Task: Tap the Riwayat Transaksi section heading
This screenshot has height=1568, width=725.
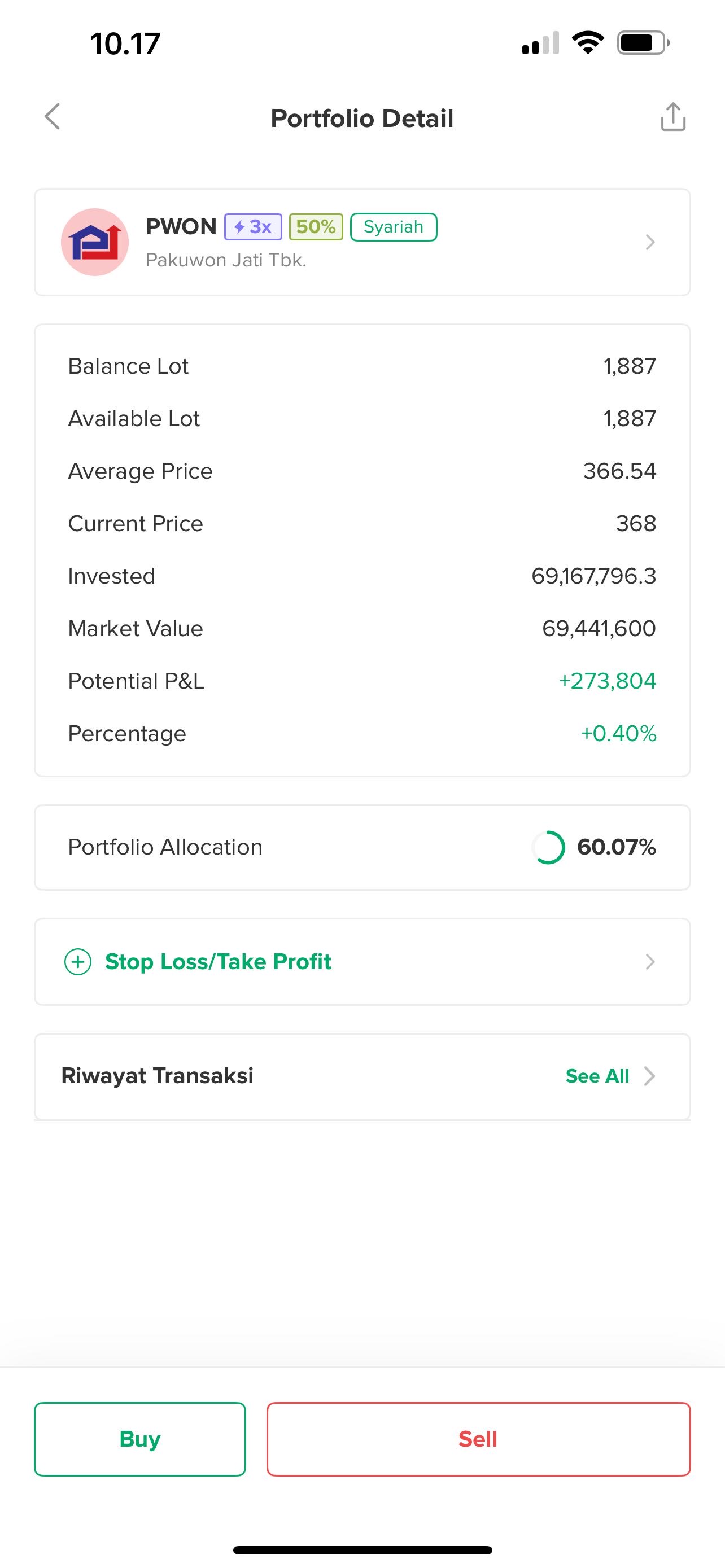Action: 158,1076
